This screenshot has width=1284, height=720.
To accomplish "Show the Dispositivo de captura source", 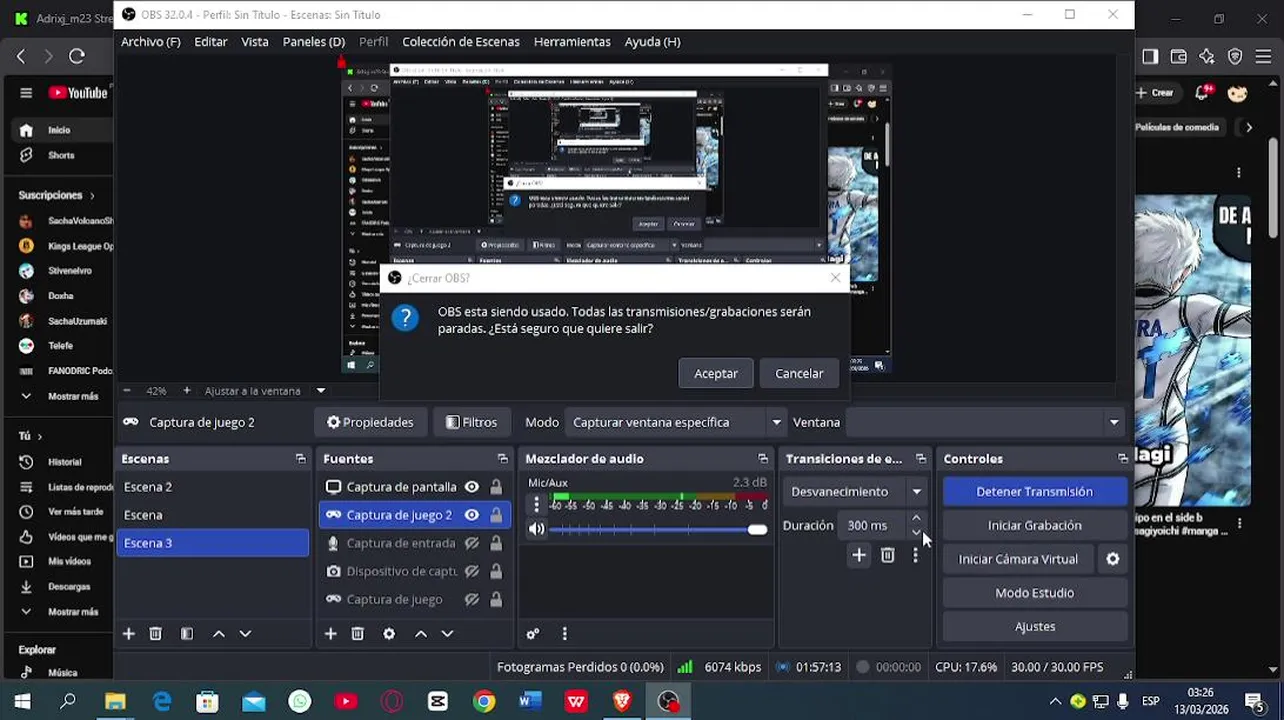I will [471, 571].
